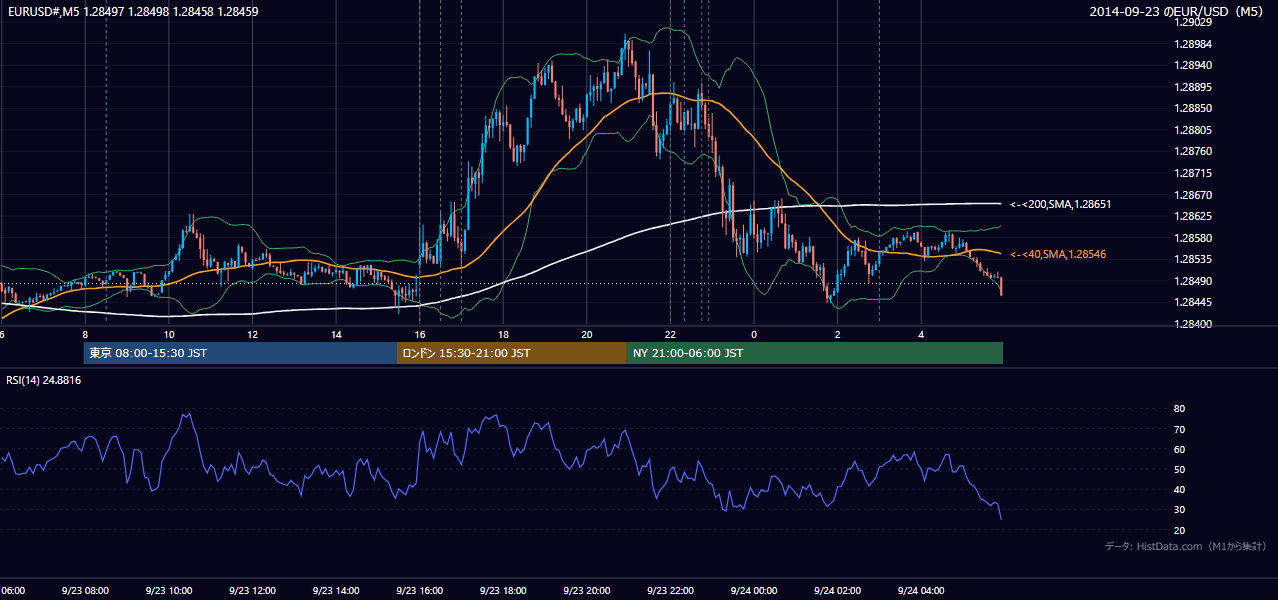
Task: Select the NY 21:00-06:00 JST session bar
Action: pos(815,353)
